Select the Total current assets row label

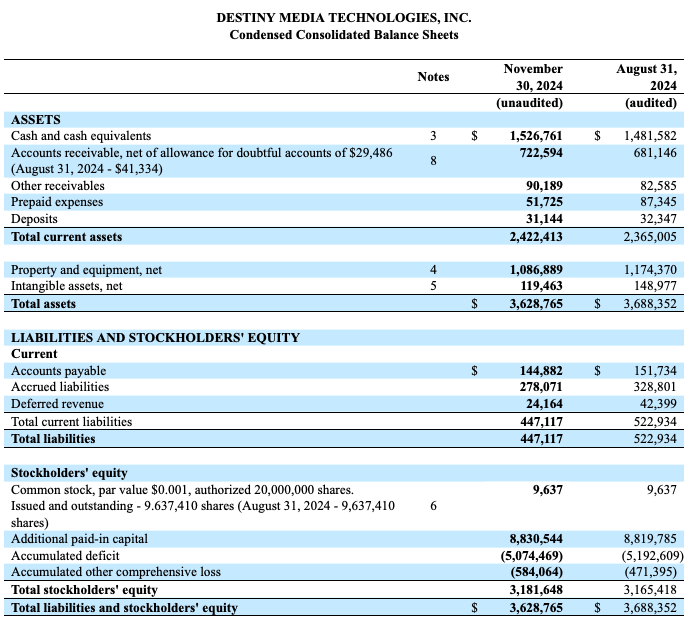point(66,237)
